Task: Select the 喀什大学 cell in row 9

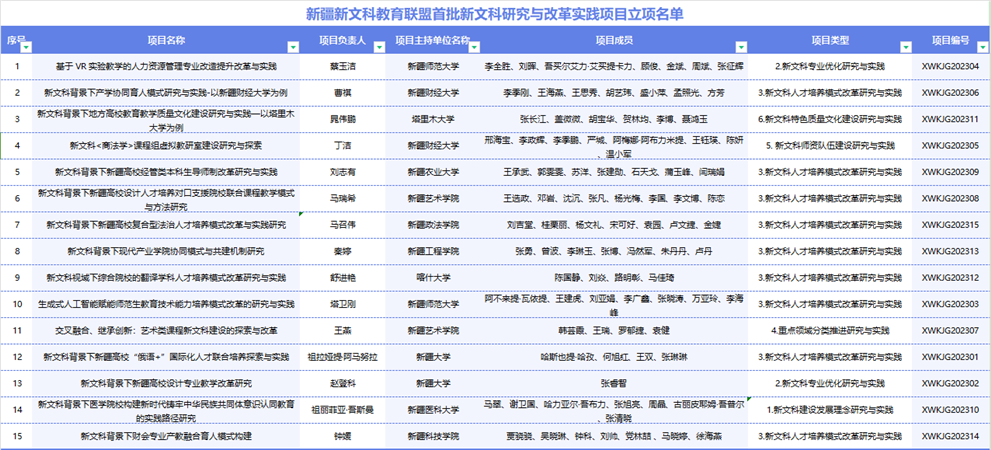Action: pyautogui.click(x=433, y=276)
